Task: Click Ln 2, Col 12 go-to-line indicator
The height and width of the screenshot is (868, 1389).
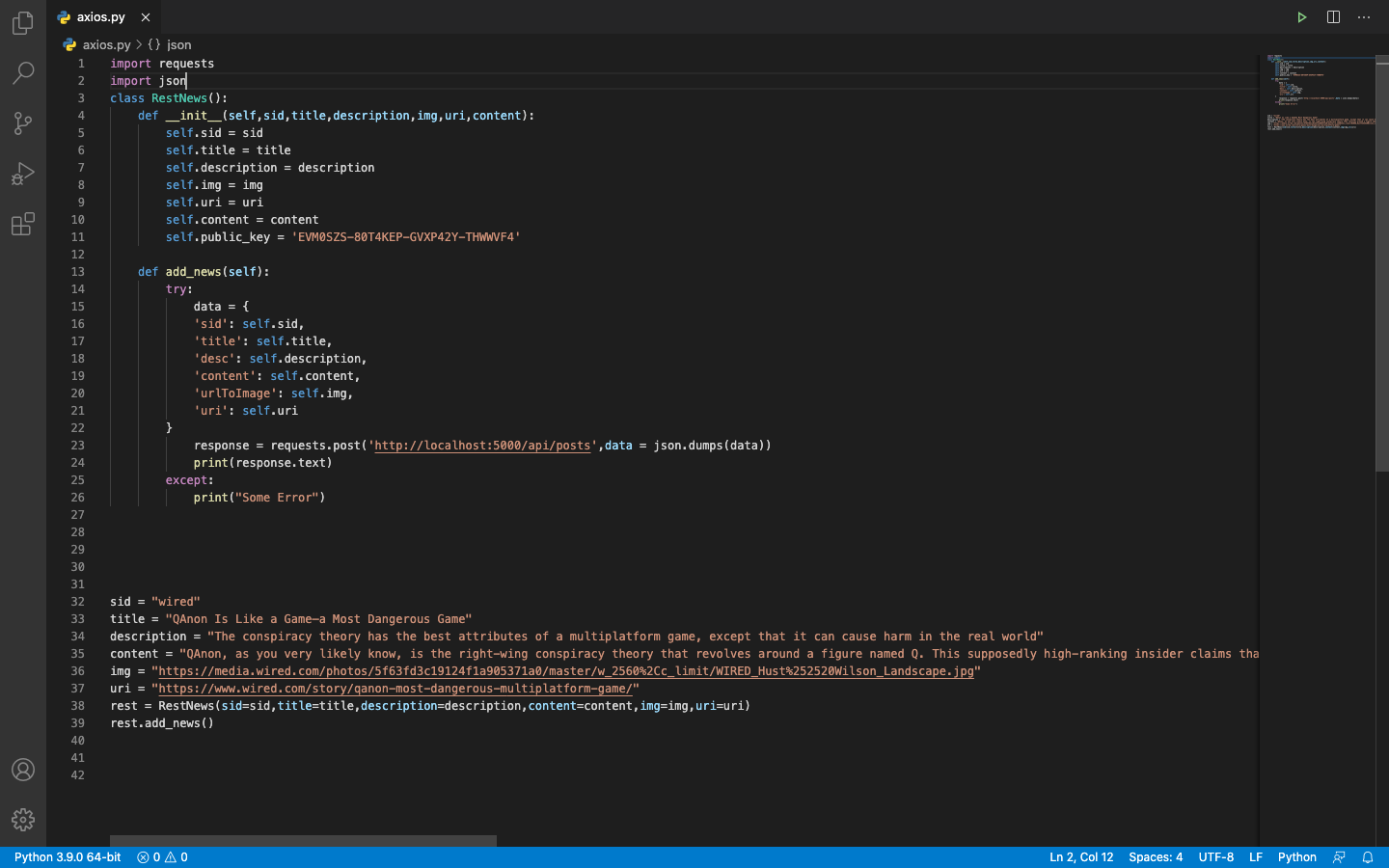Action: pyautogui.click(x=1081, y=857)
